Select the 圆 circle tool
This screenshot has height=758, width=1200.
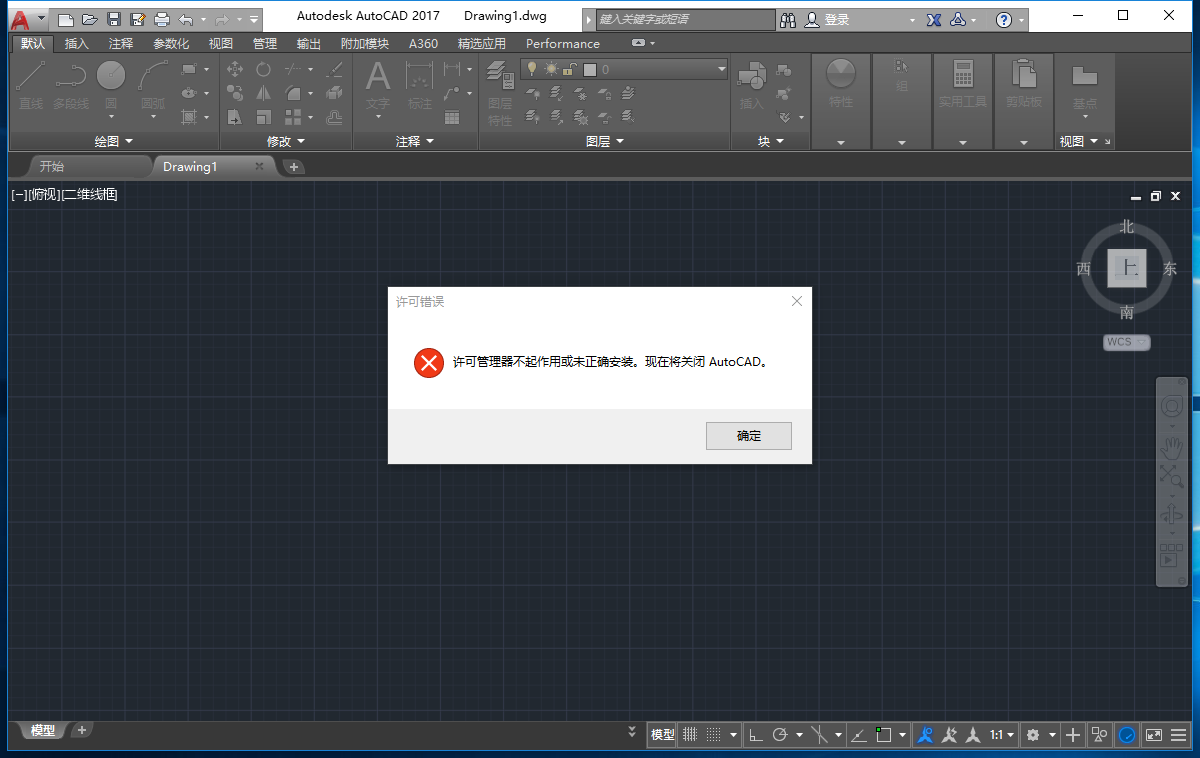[x=111, y=86]
